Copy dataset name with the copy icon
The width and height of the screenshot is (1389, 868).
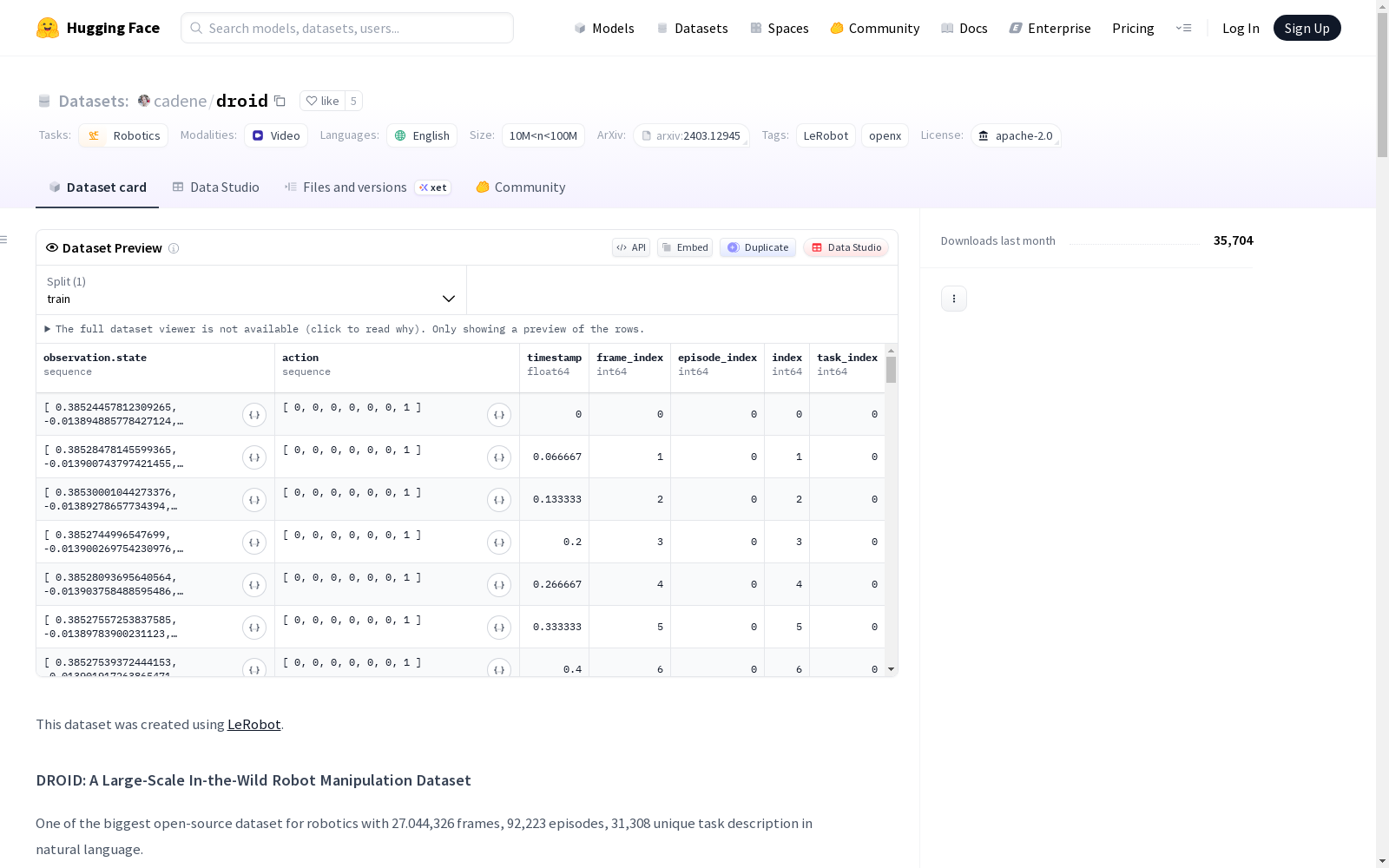click(x=280, y=101)
